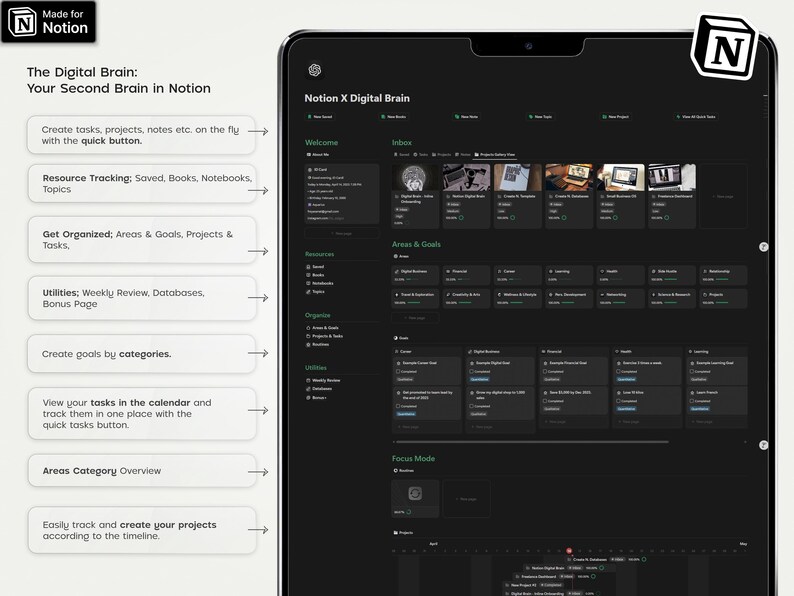Viewport: 794px width, 596px height.
Task: Open the Small Business OS gallery thumbnail
Action: (620, 177)
